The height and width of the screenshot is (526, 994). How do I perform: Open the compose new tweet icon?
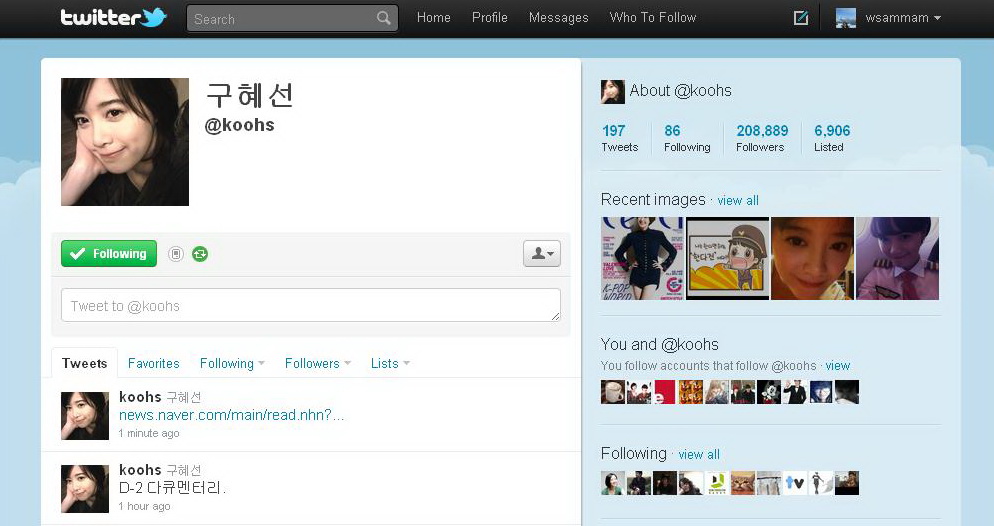pyautogui.click(x=801, y=18)
